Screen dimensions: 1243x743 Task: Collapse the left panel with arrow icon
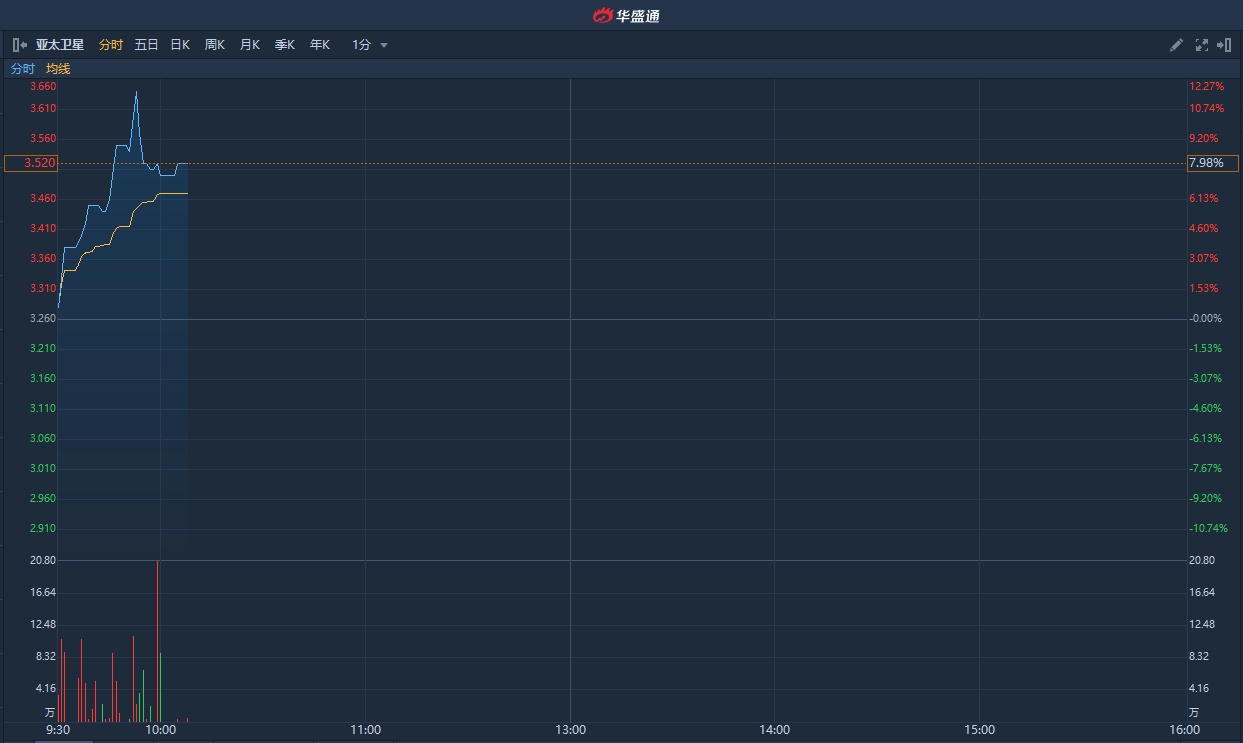click(x=19, y=45)
